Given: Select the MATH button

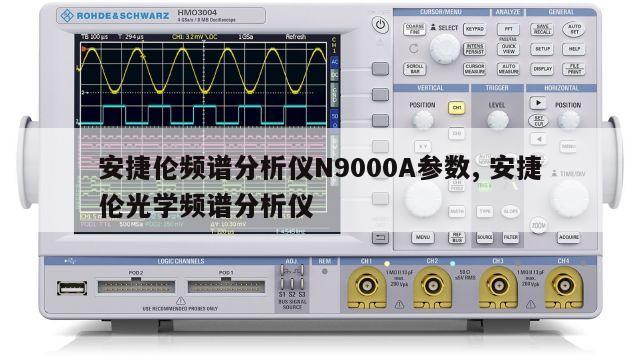Looking at the screenshot, I should (457, 211).
